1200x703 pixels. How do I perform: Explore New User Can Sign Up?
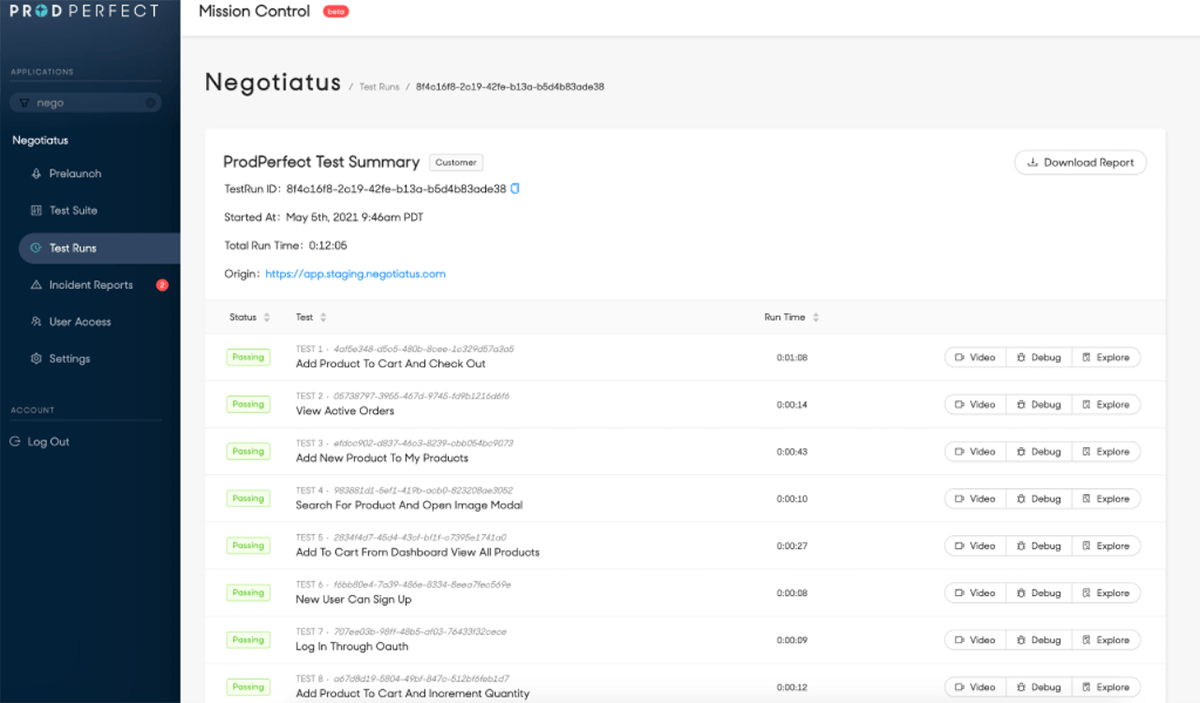(x=1105, y=593)
